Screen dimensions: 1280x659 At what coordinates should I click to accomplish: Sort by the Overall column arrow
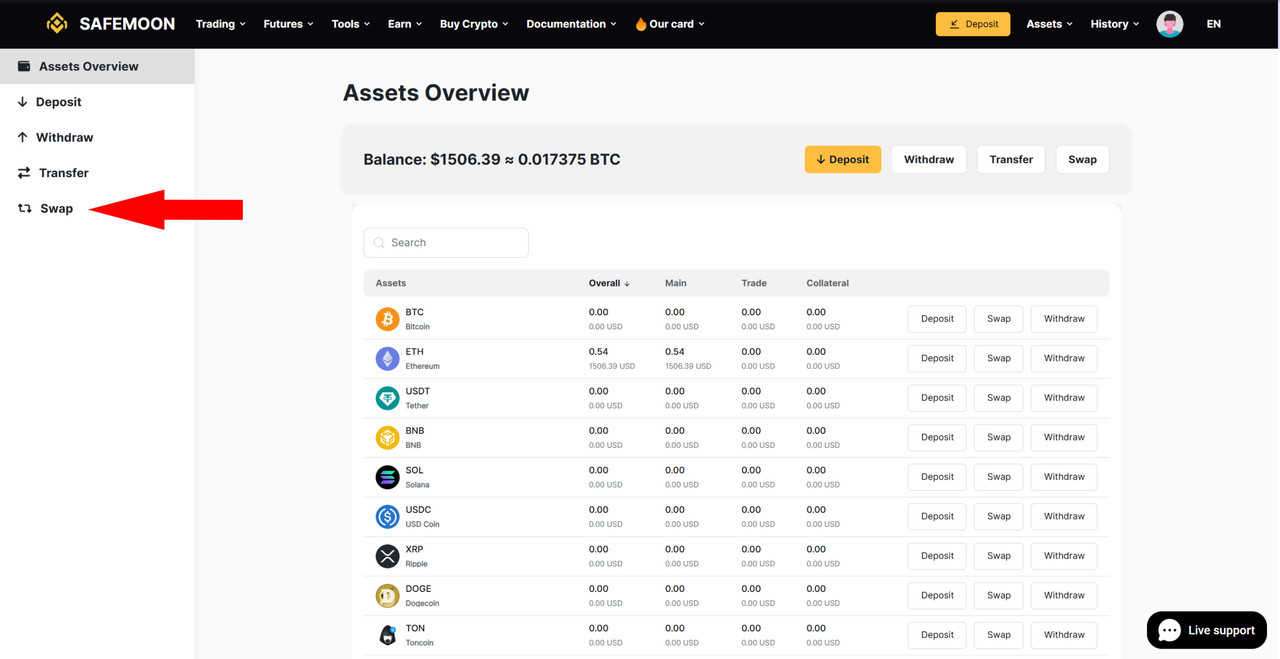(627, 284)
